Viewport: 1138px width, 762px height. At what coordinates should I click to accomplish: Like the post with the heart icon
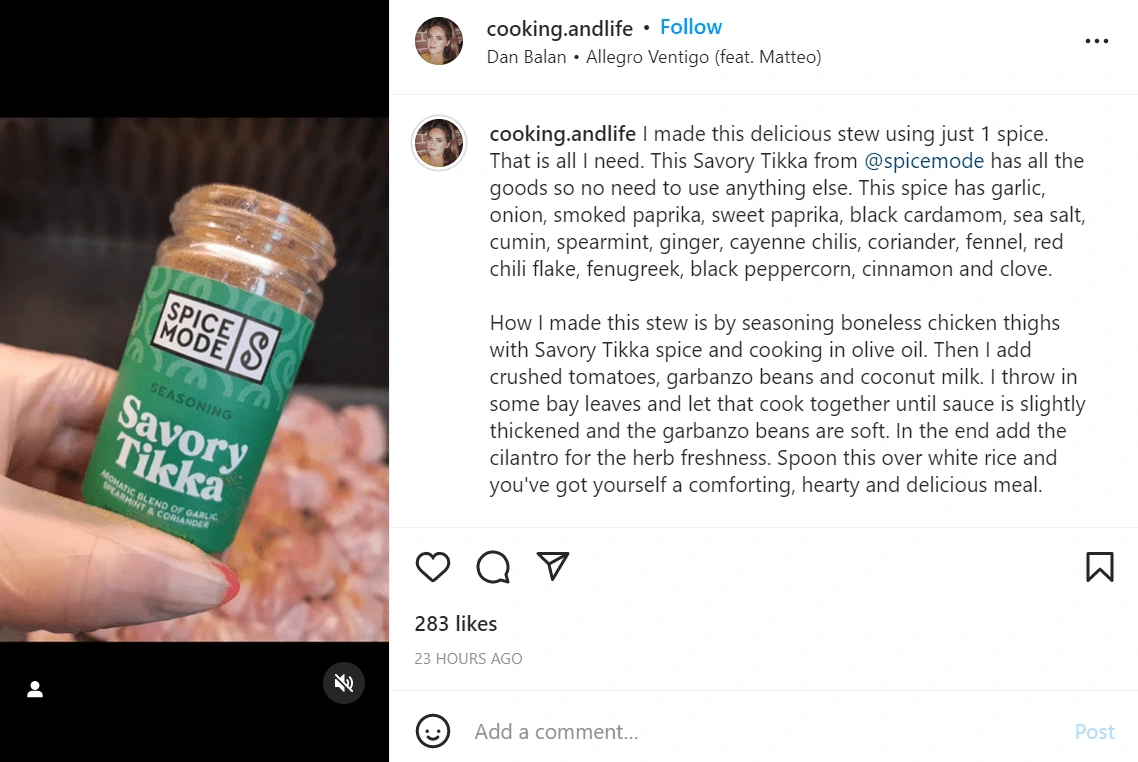click(433, 567)
